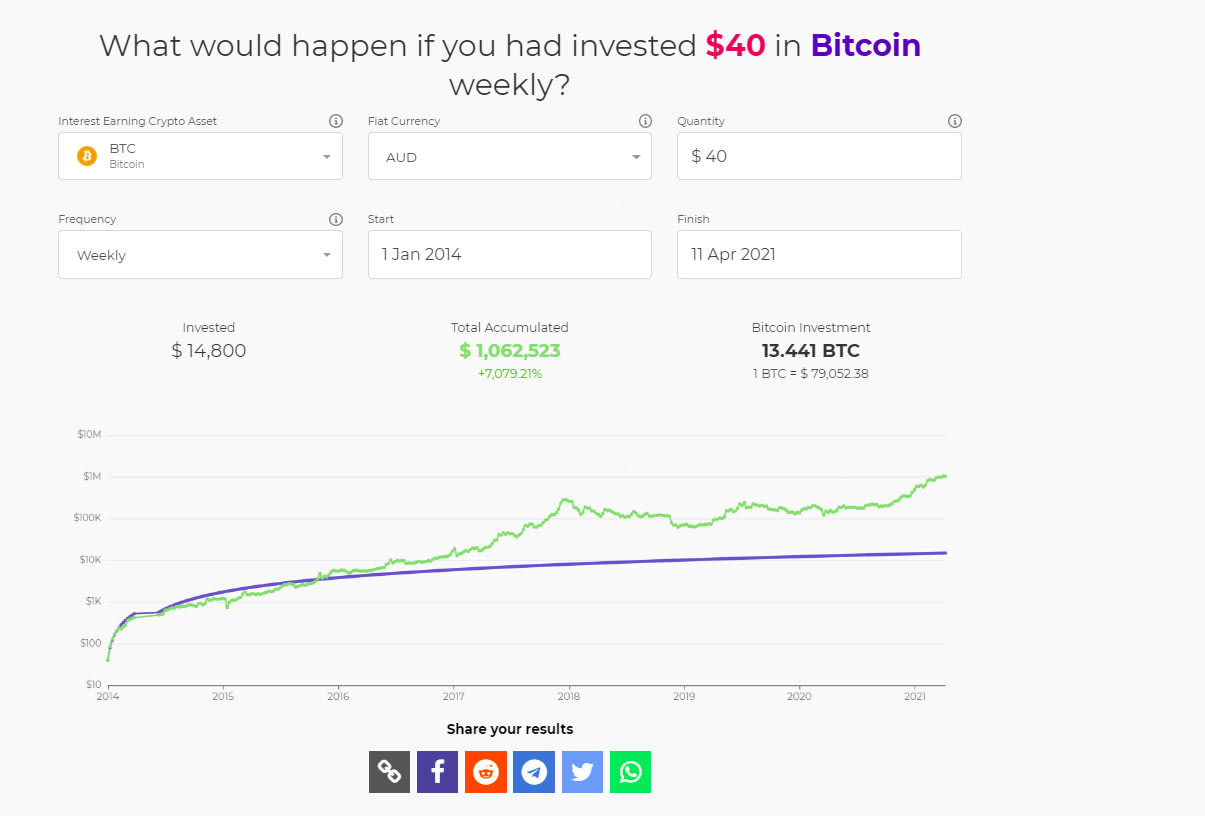Click the copy link share icon
This screenshot has height=816, width=1205.
click(389, 772)
